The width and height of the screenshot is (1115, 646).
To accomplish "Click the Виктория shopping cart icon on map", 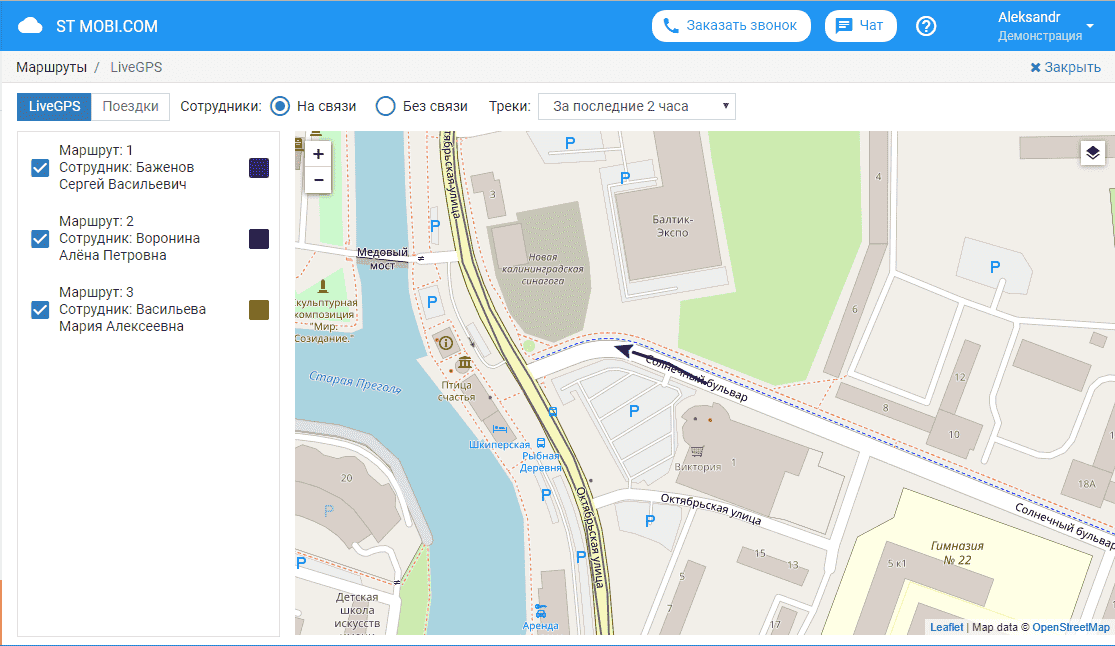I will tap(697, 451).
